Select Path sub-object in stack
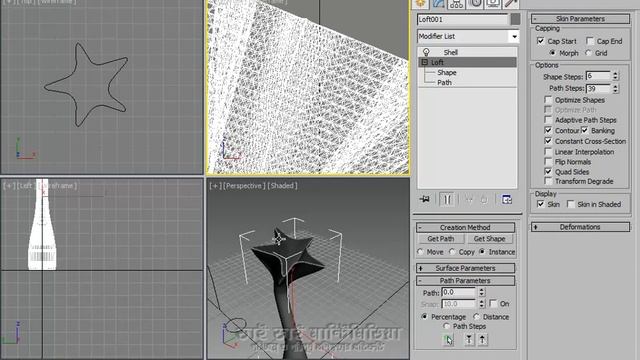The image size is (640, 360). [x=444, y=82]
